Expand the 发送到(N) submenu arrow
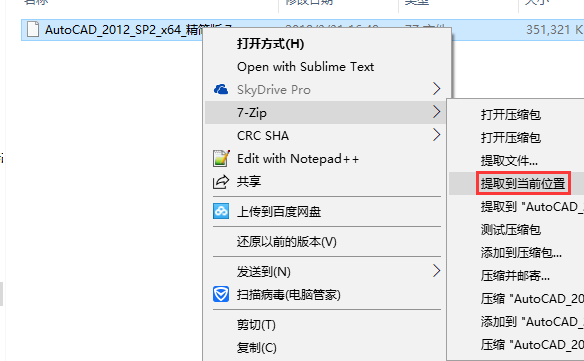The image size is (584, 361). pos(437,271)
